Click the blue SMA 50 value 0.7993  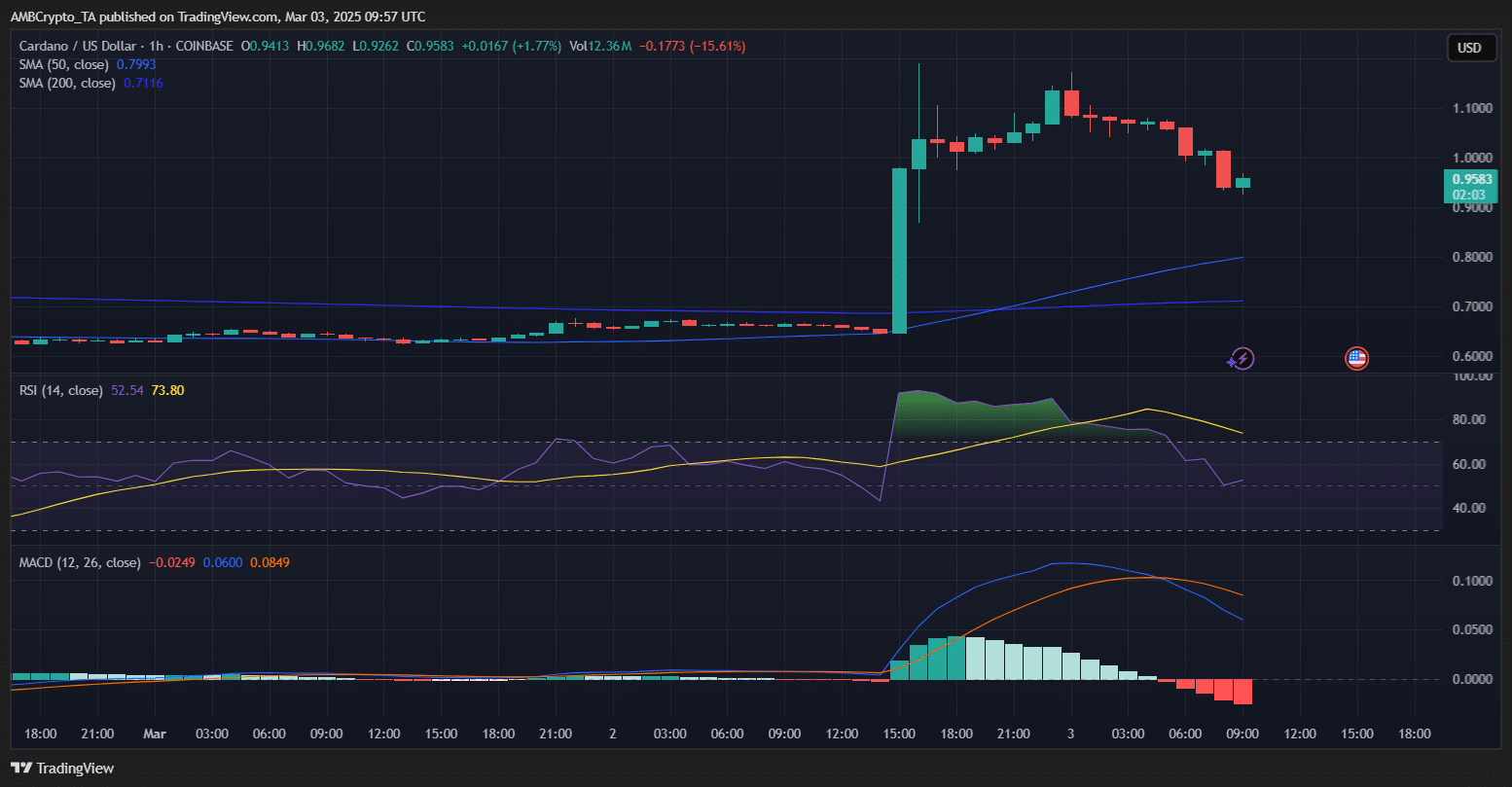(x=136, y=64)
